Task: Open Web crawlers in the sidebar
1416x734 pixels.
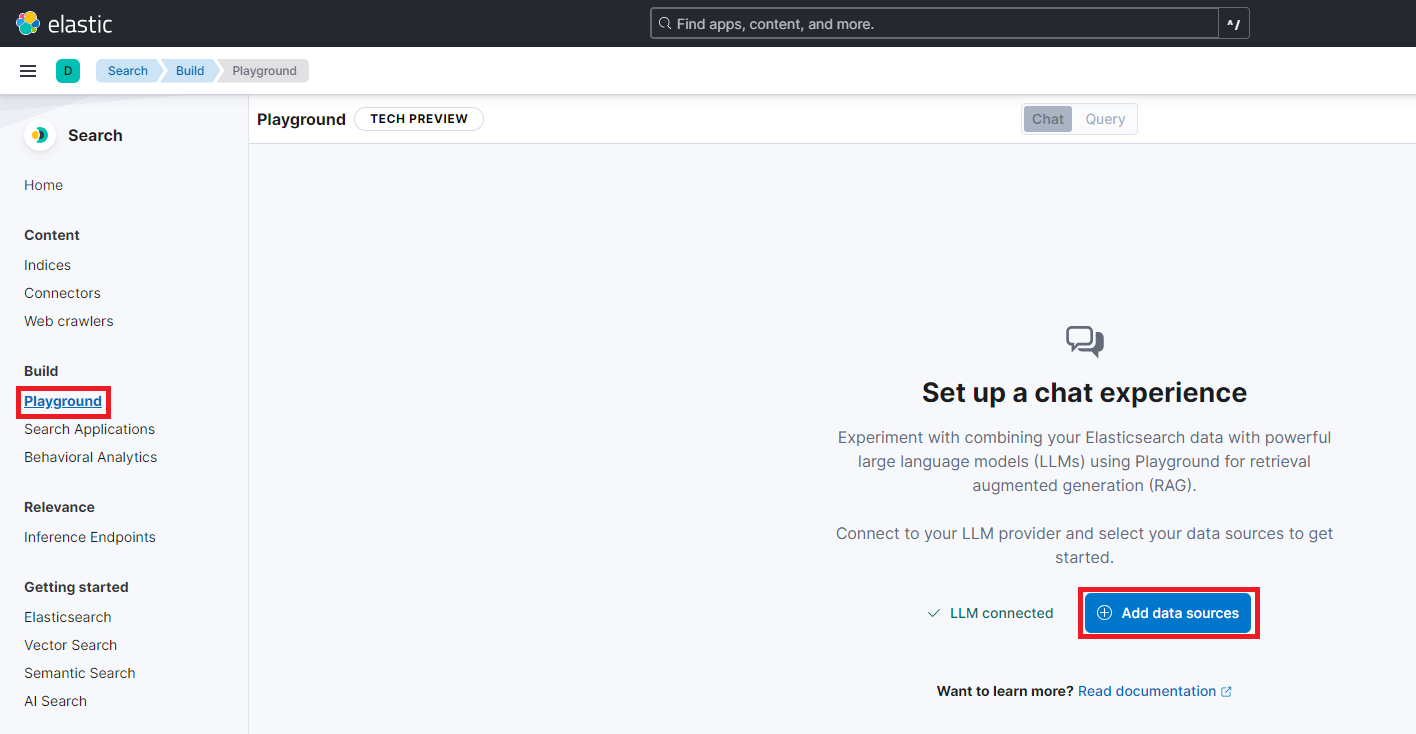Action: [69, 321]
